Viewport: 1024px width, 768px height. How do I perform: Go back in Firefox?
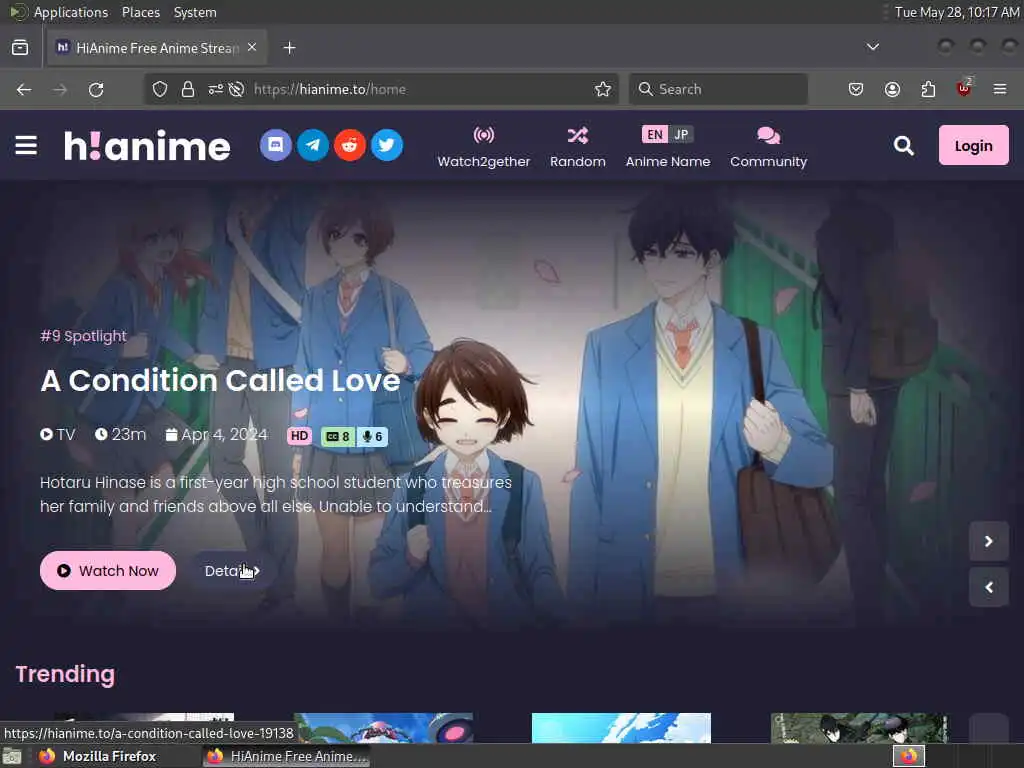pos(24,89)
